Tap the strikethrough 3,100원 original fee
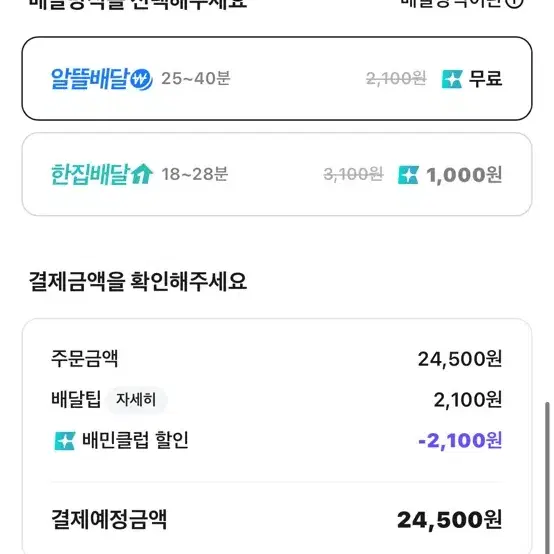This screenshot has width=554, height=554. [353, 175]
